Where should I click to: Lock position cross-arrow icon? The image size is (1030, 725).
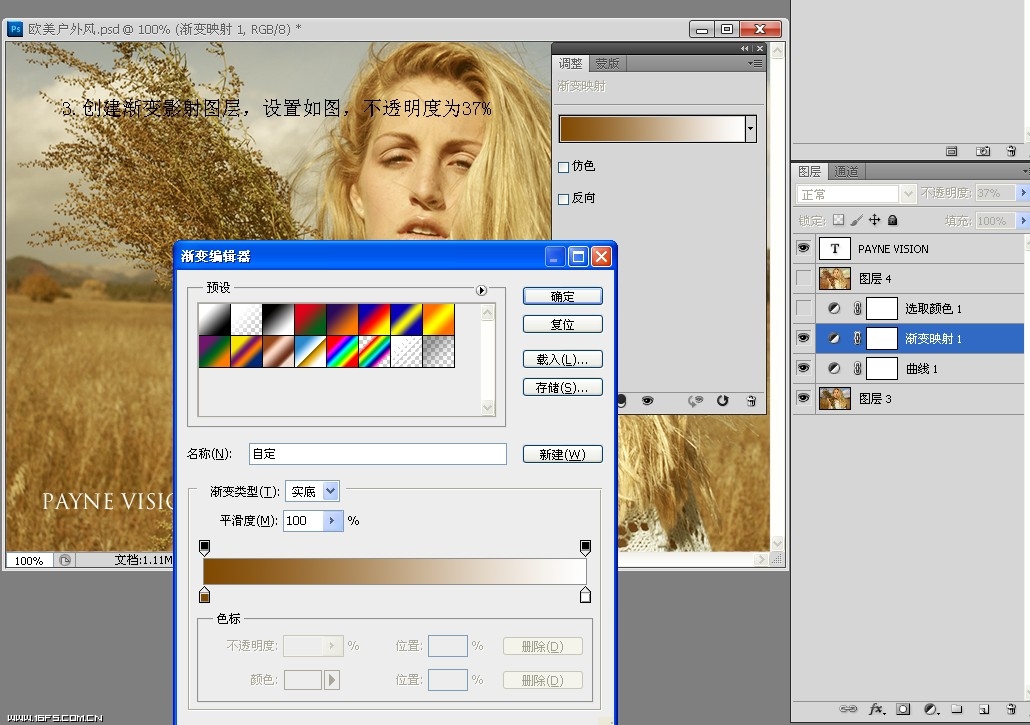[x=874, y=220]
